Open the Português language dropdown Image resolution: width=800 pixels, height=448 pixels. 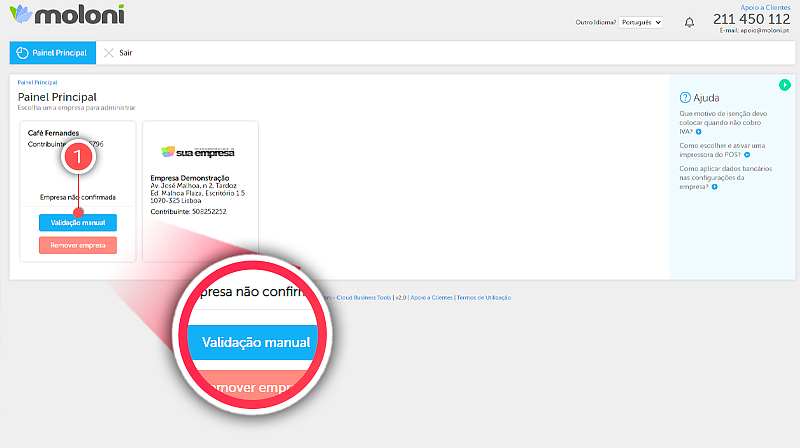pyautogui.click(x=641, y=22)
